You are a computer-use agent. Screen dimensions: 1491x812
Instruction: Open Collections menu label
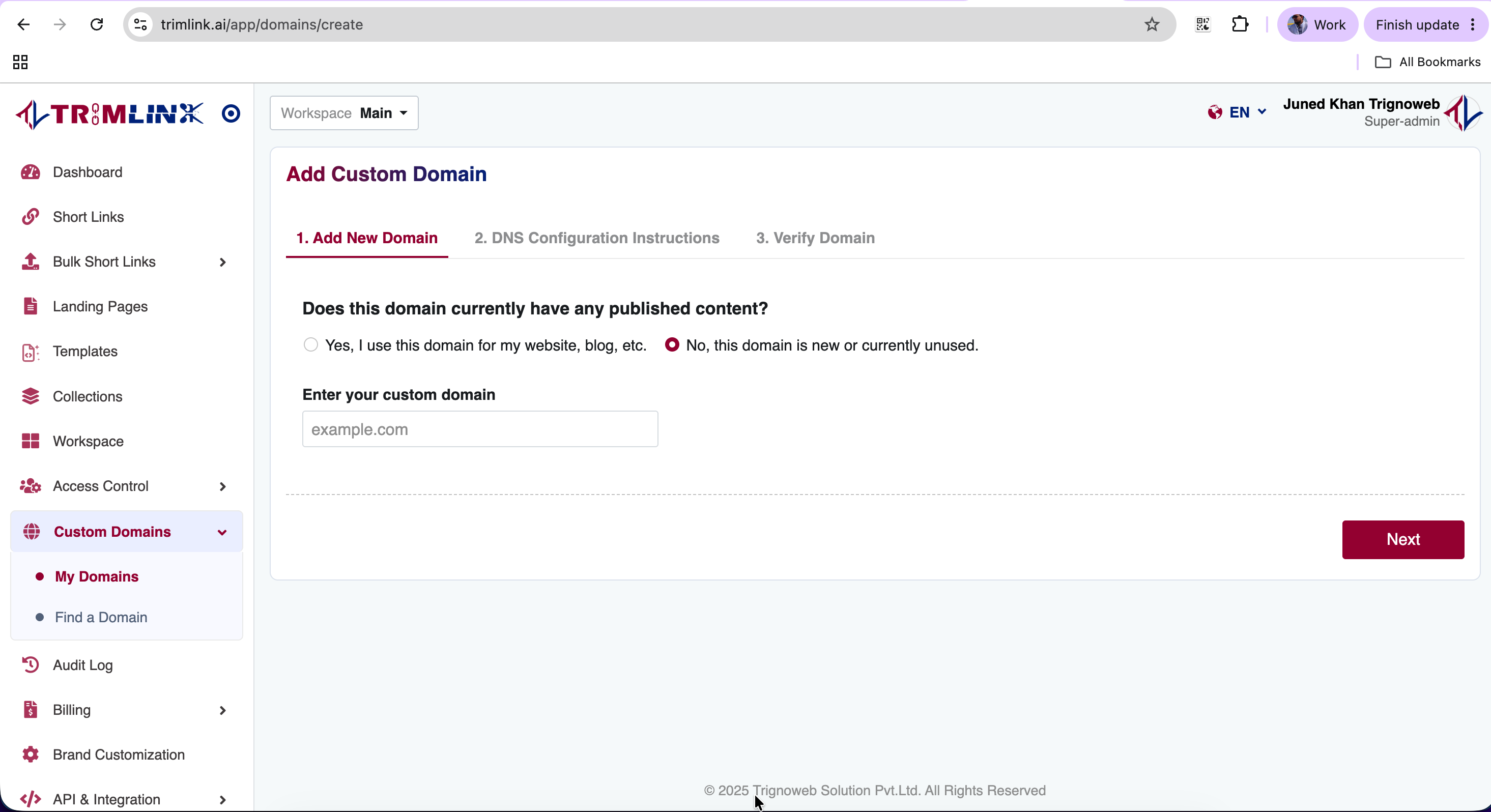88,396
